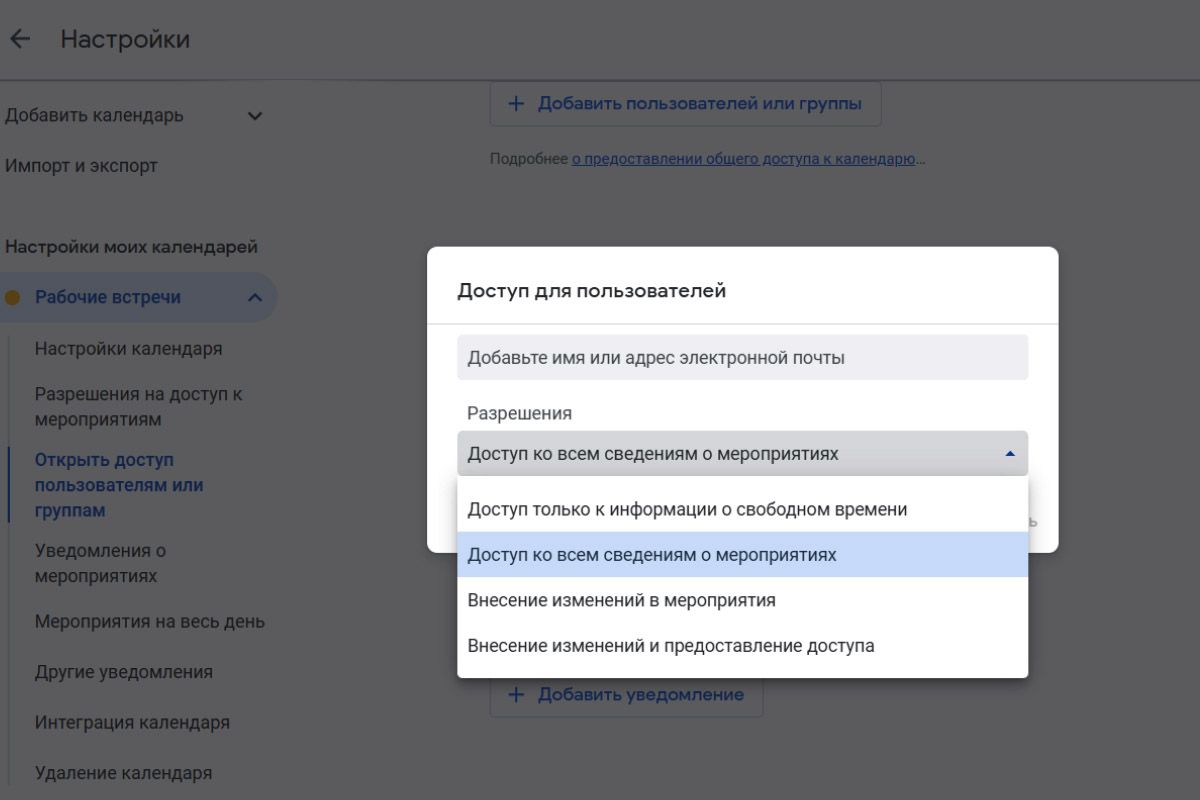Viewport: 1200px width, 800px height.
Task: Open the о предоставлении общего доступа link
Action: (x=743, y=159)
